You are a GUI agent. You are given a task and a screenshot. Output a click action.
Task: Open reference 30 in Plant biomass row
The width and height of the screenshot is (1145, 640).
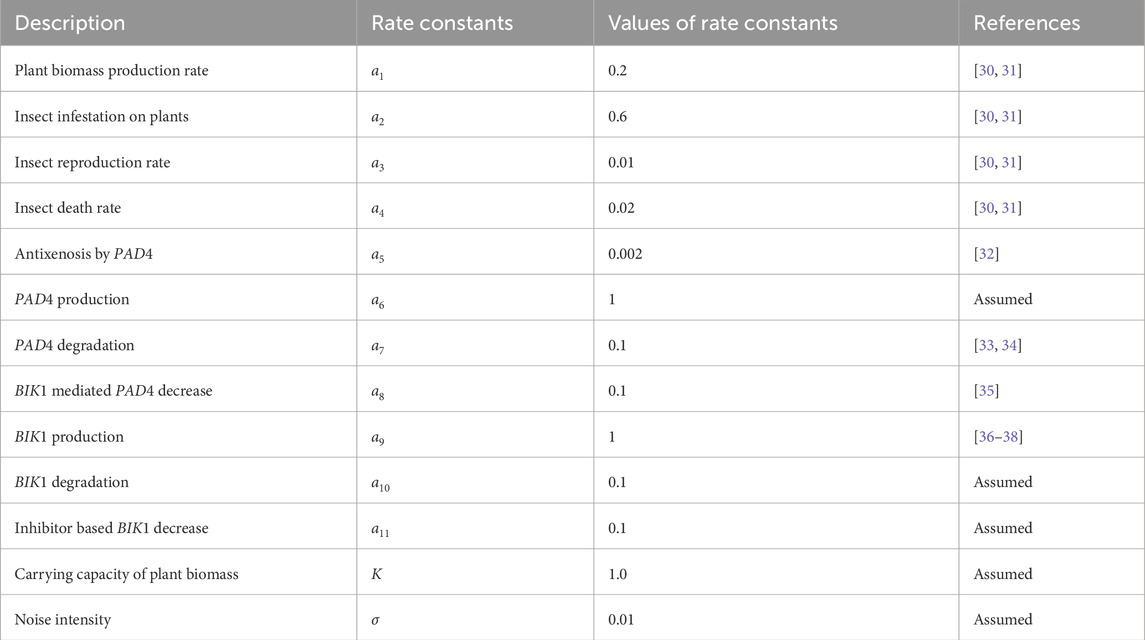point(986,71)
